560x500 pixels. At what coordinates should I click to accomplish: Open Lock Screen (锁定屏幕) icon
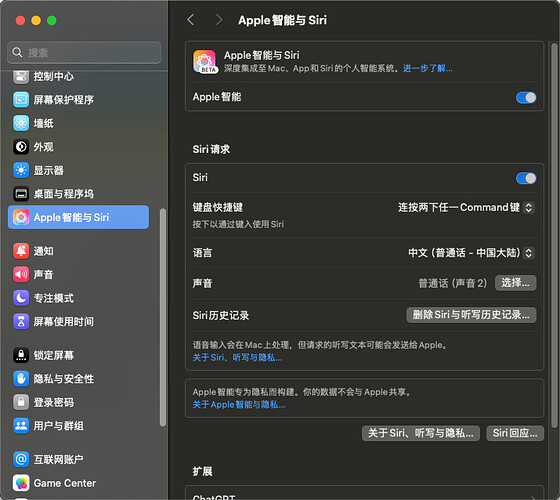tap(21, 355)
